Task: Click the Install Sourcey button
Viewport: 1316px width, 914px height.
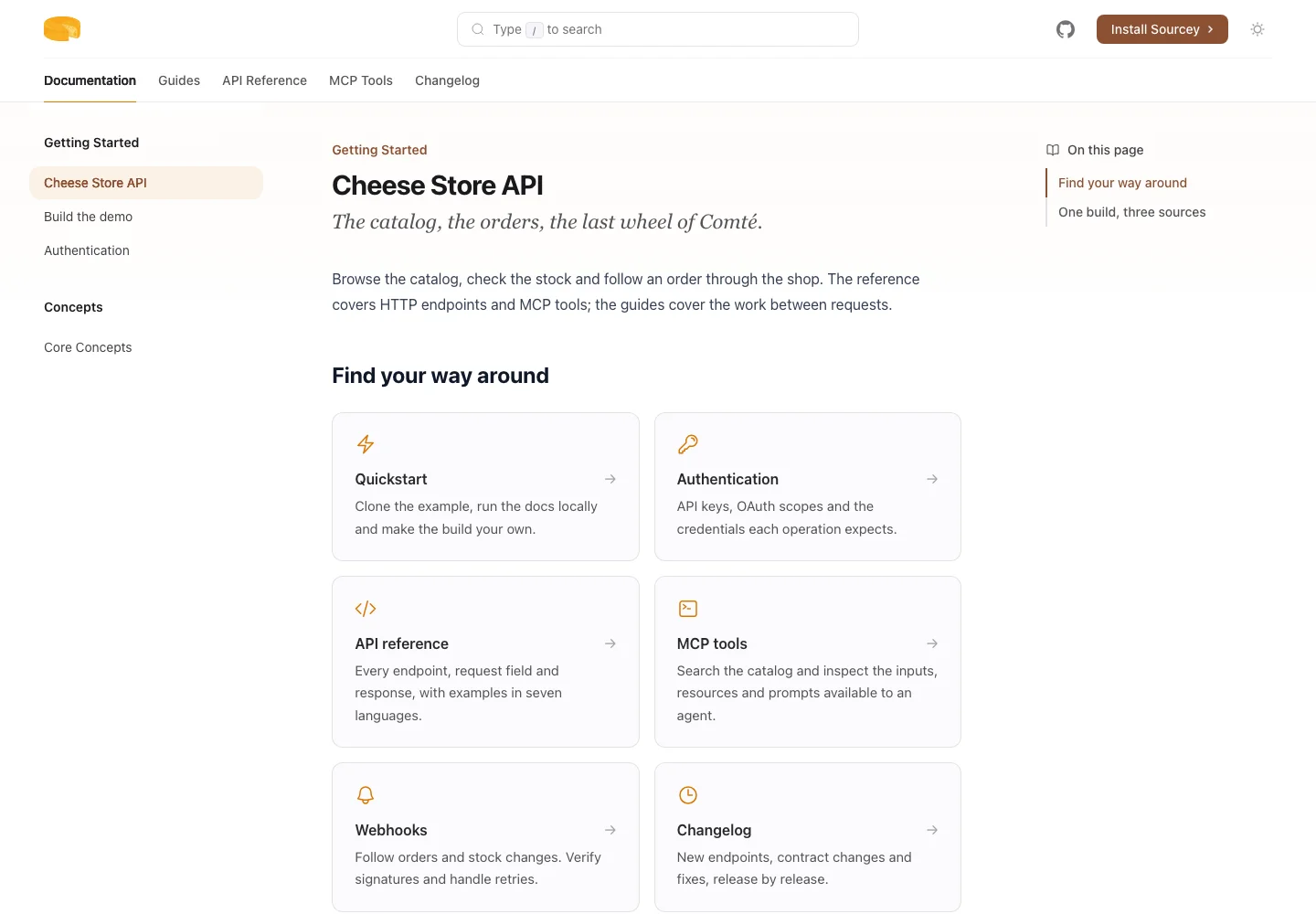Action: pyautogui.click(x=1162, y=29)
